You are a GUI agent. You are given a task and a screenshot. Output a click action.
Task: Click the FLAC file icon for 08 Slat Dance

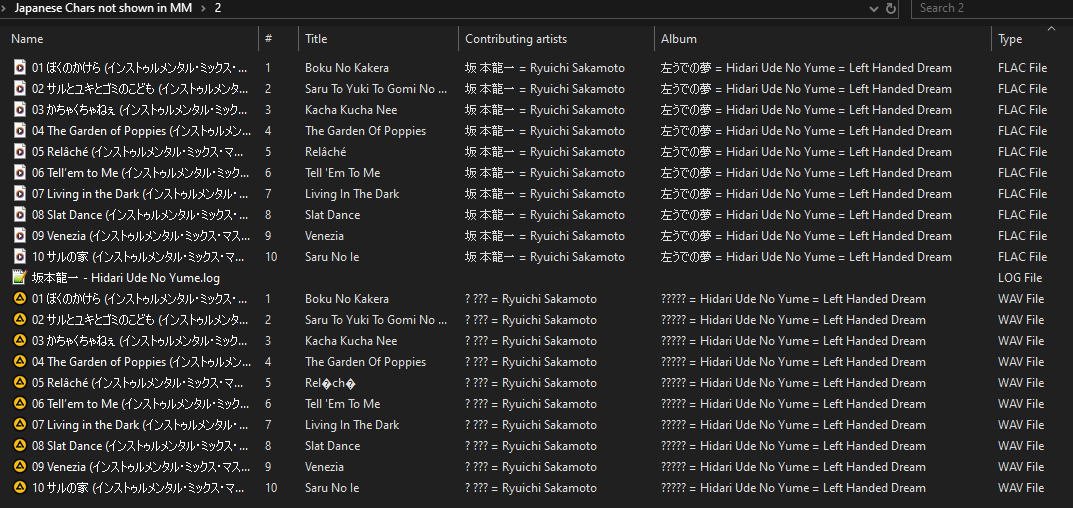(x=19, y=215)
